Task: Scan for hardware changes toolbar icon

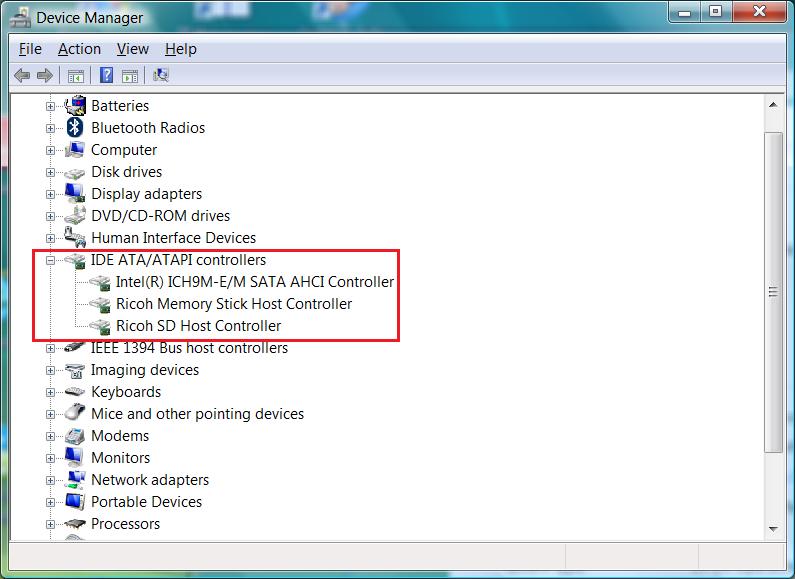Action: click(161, 75)
